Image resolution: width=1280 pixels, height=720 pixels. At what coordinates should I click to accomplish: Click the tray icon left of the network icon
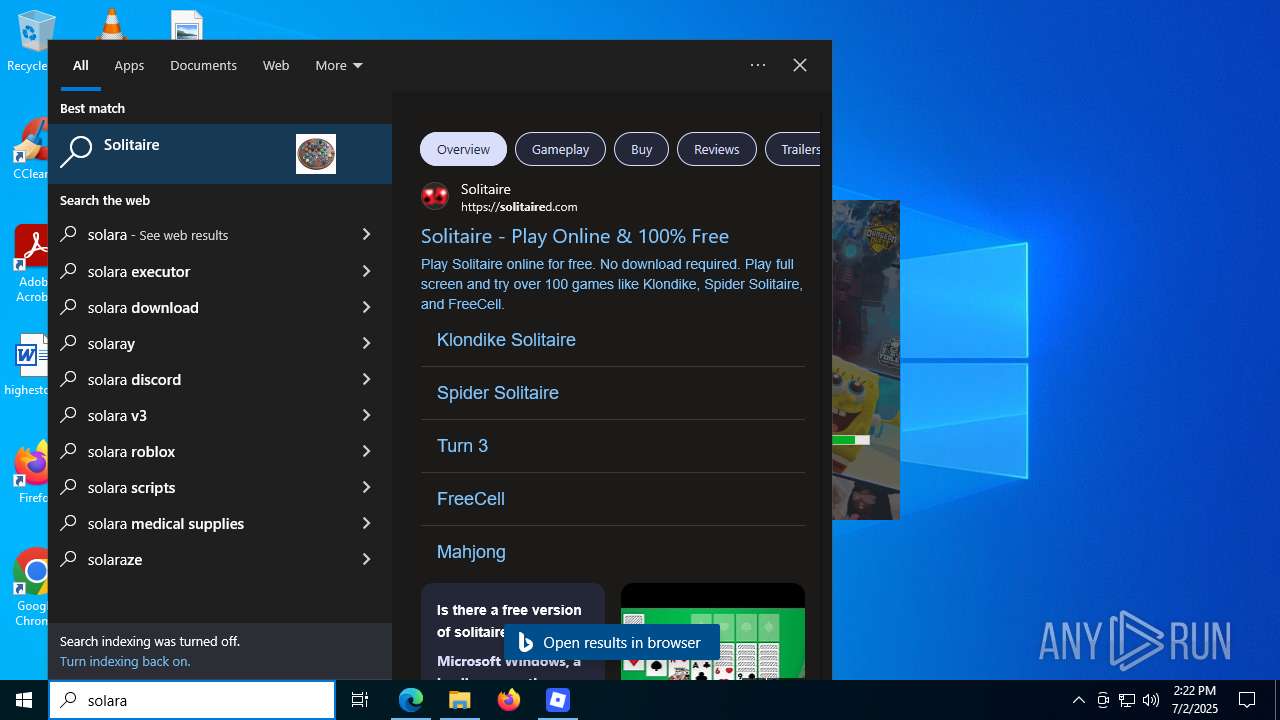tap(1103, 700)
